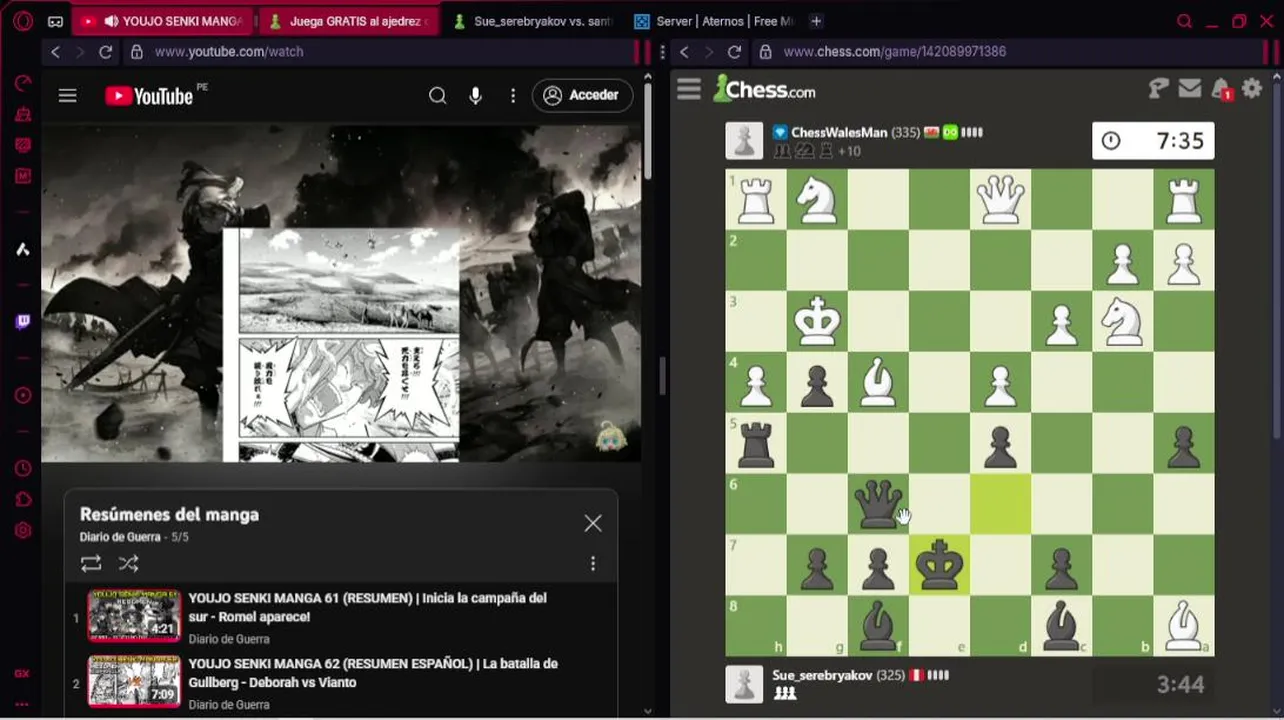Viewport: 1284px width, 720px height.
Task: Mute the YOUJO SENKI MANGA tab audio
Action: click(110, 21)
